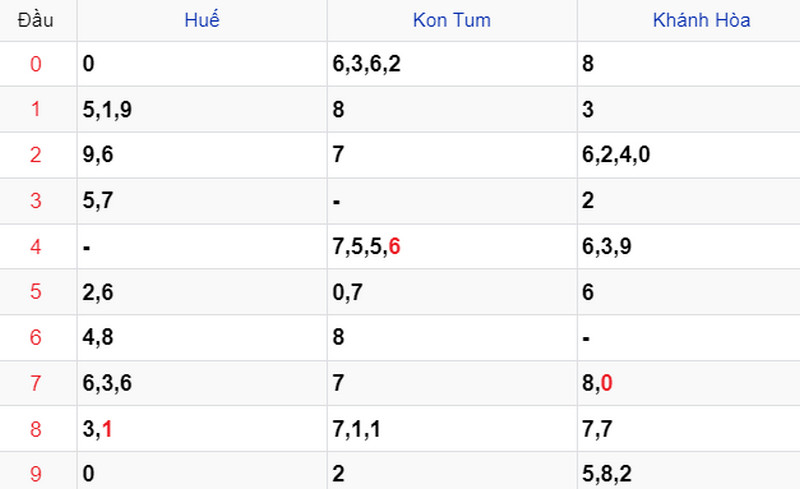Image resolution: width=800 pixels, height=489 pixels.
Task: Click Huế cell showing 6,3,6
Action: [x=107, y=382]
